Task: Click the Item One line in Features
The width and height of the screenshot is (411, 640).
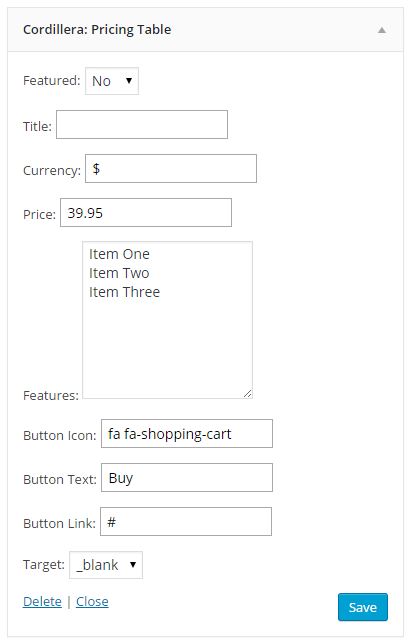Action: (119, 254)
